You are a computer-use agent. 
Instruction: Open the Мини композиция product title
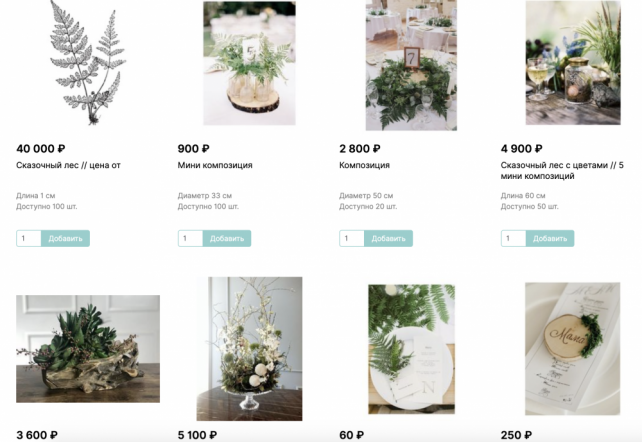[x=215, y=165]
